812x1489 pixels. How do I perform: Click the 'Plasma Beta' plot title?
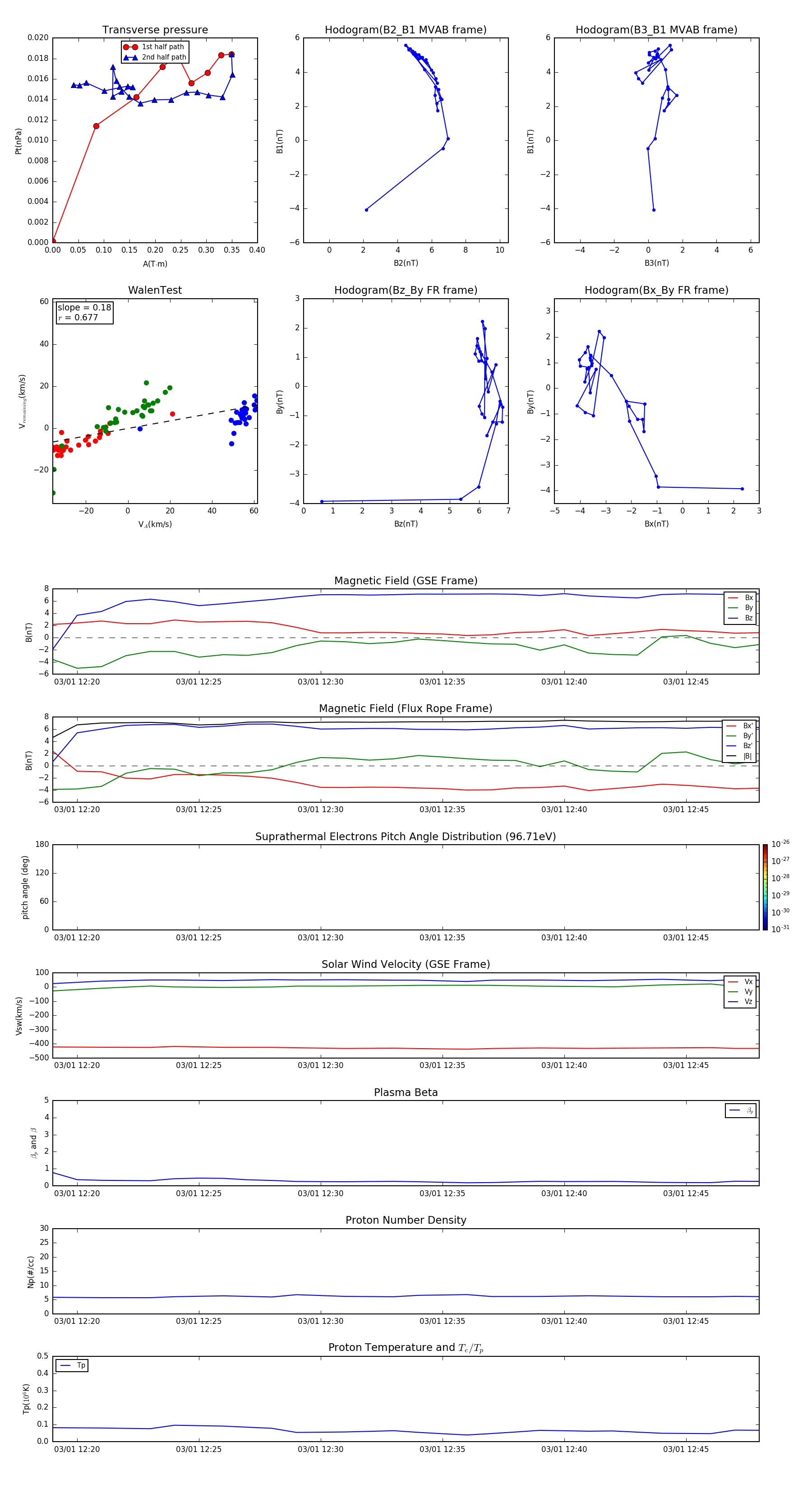click(406, 1092)
